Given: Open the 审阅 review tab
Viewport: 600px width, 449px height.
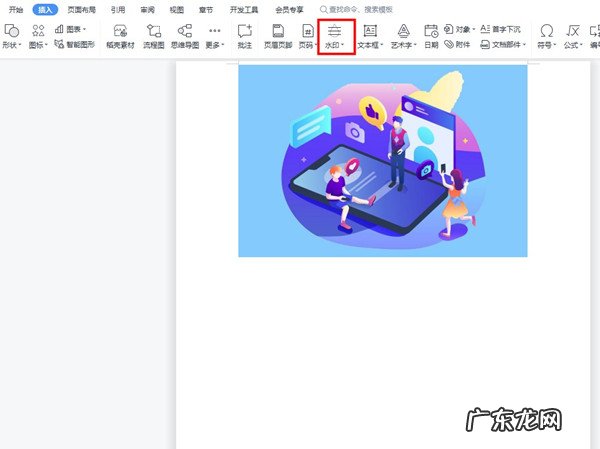Looking at the screenshot, I should [x=148, y=9].
